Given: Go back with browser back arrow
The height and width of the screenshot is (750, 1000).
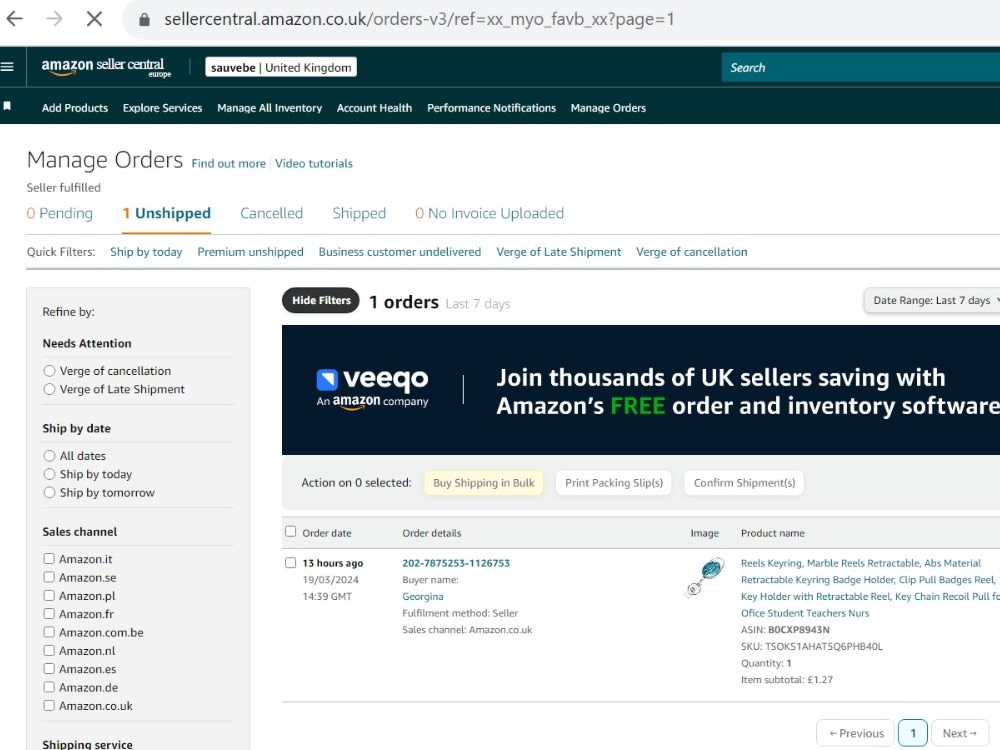Looking at the screenshot, I should pyautogui.click(x=14, y=18).
